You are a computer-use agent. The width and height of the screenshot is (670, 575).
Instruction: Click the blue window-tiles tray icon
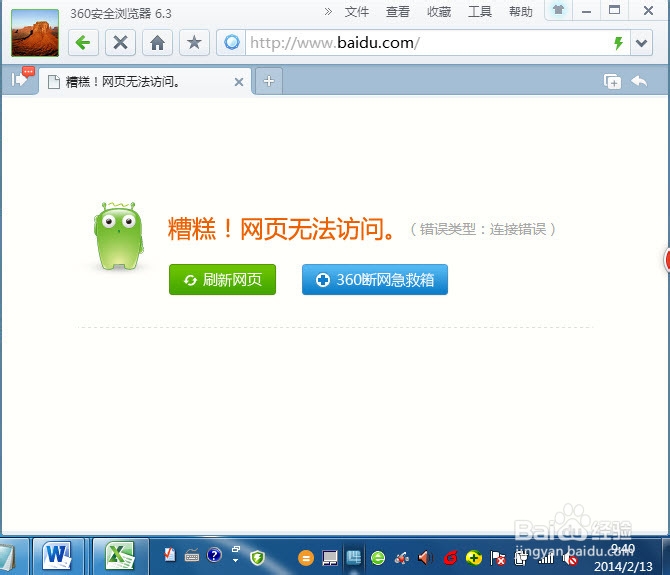(x=354, y=557)
